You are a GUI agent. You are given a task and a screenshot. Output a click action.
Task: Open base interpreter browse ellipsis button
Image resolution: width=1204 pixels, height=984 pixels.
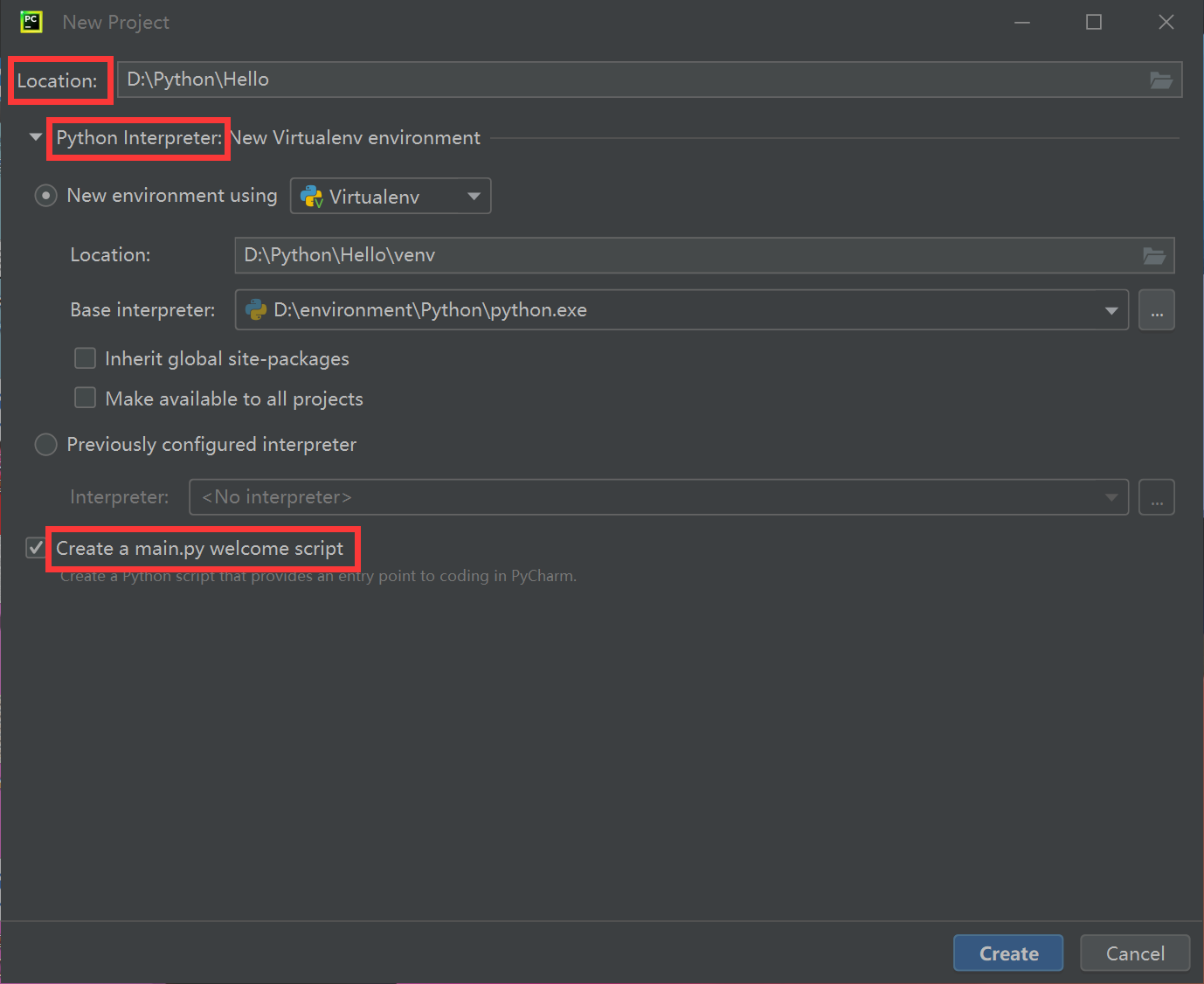(1156, 310)
